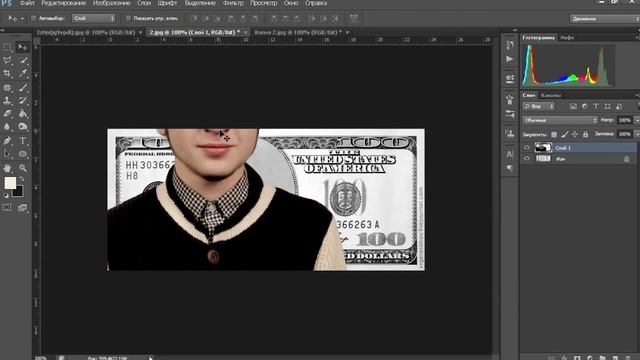Select the Hand tool
The width and height of the screenshot is (640, 360).
(7, 168)
